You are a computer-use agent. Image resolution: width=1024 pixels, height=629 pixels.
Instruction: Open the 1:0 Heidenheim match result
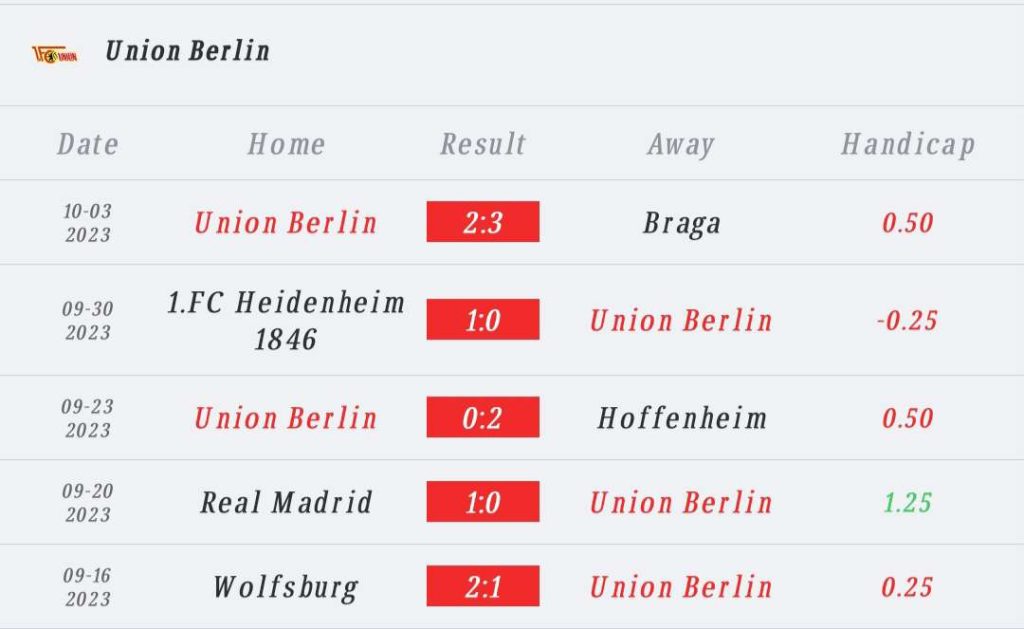tap(483, 319)
